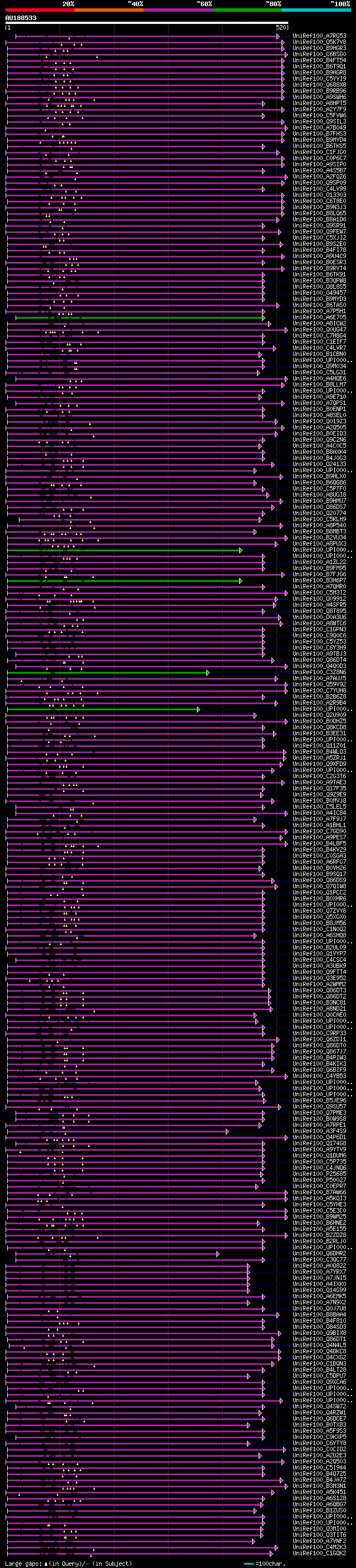
Task: Select label UniRef100_Q84SD3
Action: tap(319, 1327)
